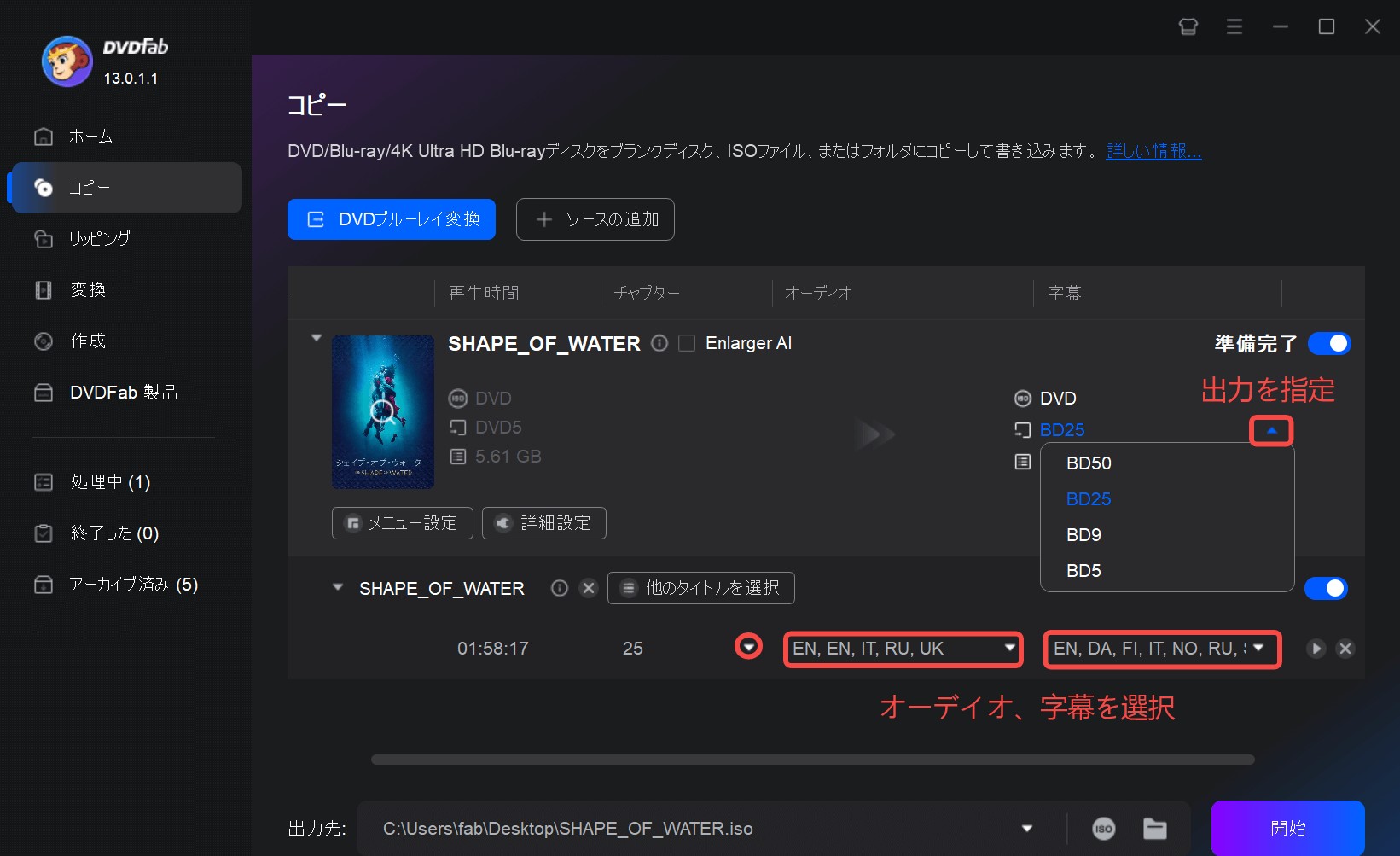
Task: Open the circled chapter dropdown arrow
Action: point(748,647)
